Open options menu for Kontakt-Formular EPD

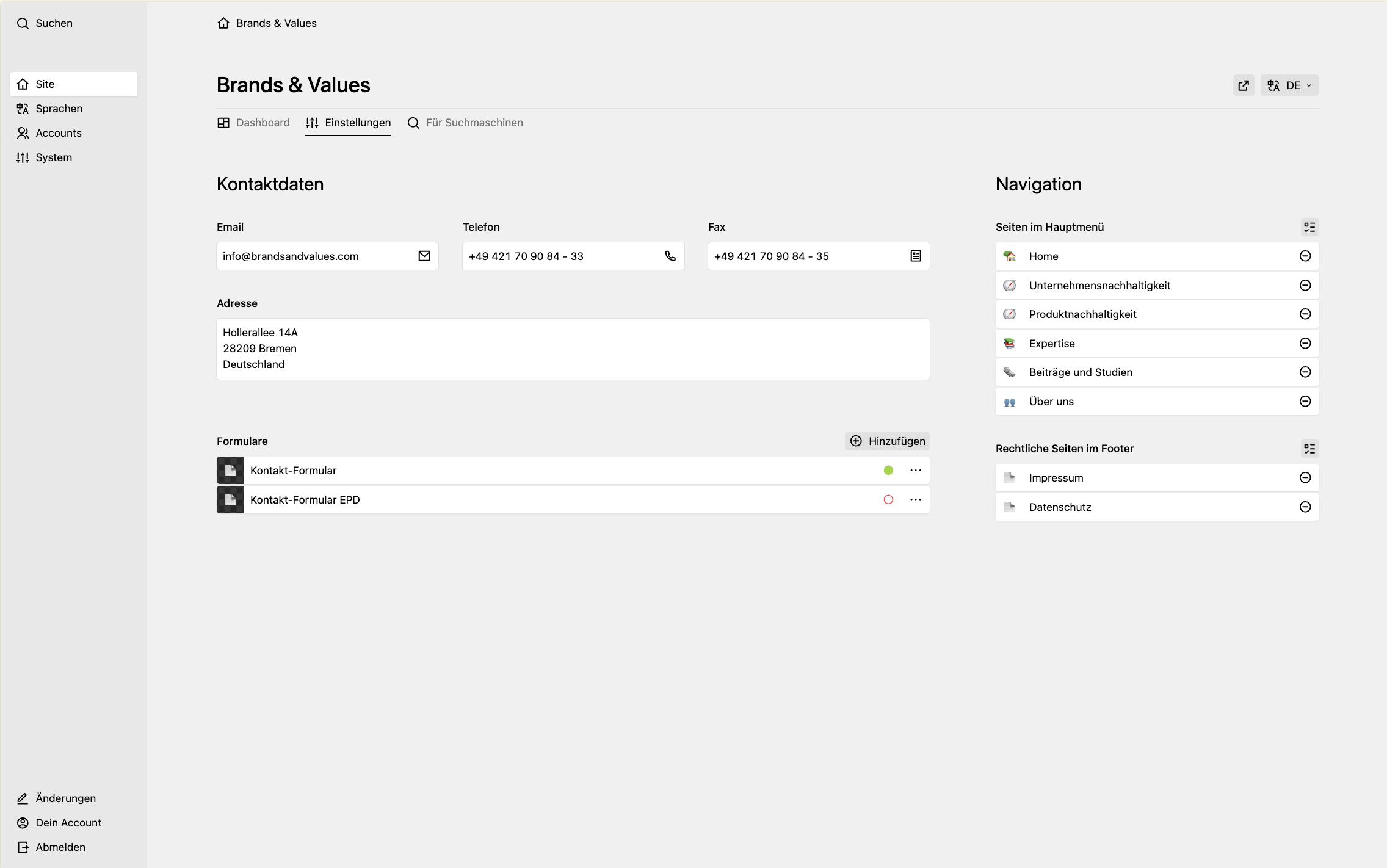[x=916, y=499]
